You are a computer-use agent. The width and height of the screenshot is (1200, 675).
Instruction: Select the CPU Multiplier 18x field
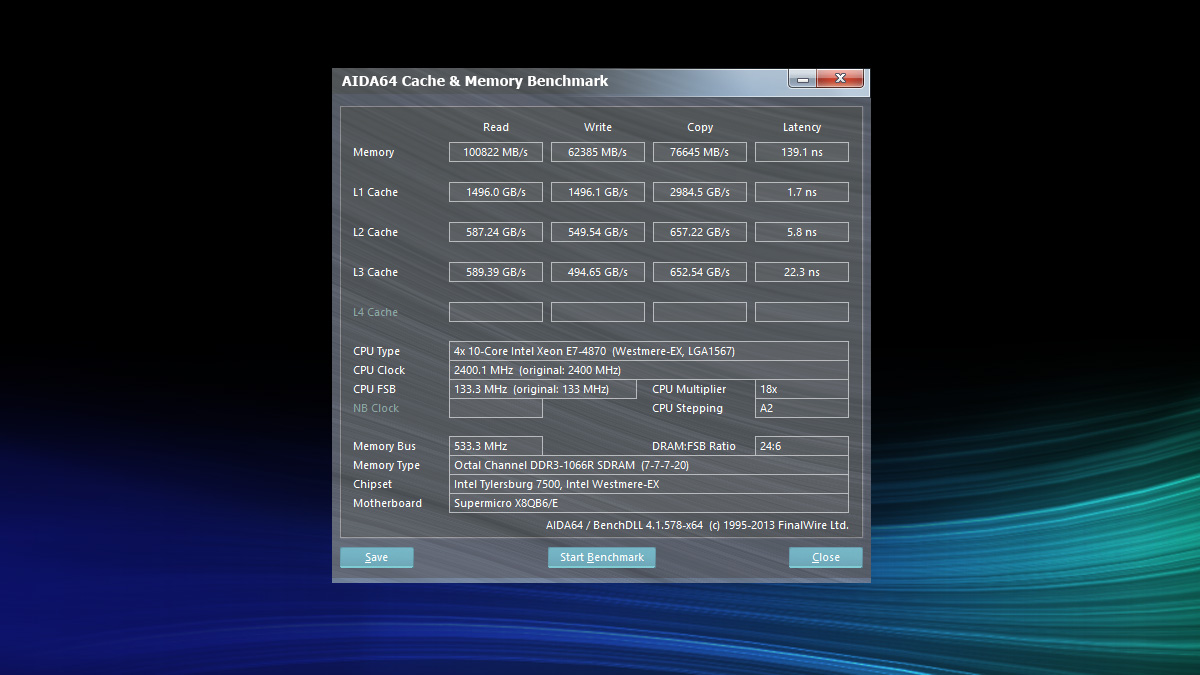pos(801,389)
